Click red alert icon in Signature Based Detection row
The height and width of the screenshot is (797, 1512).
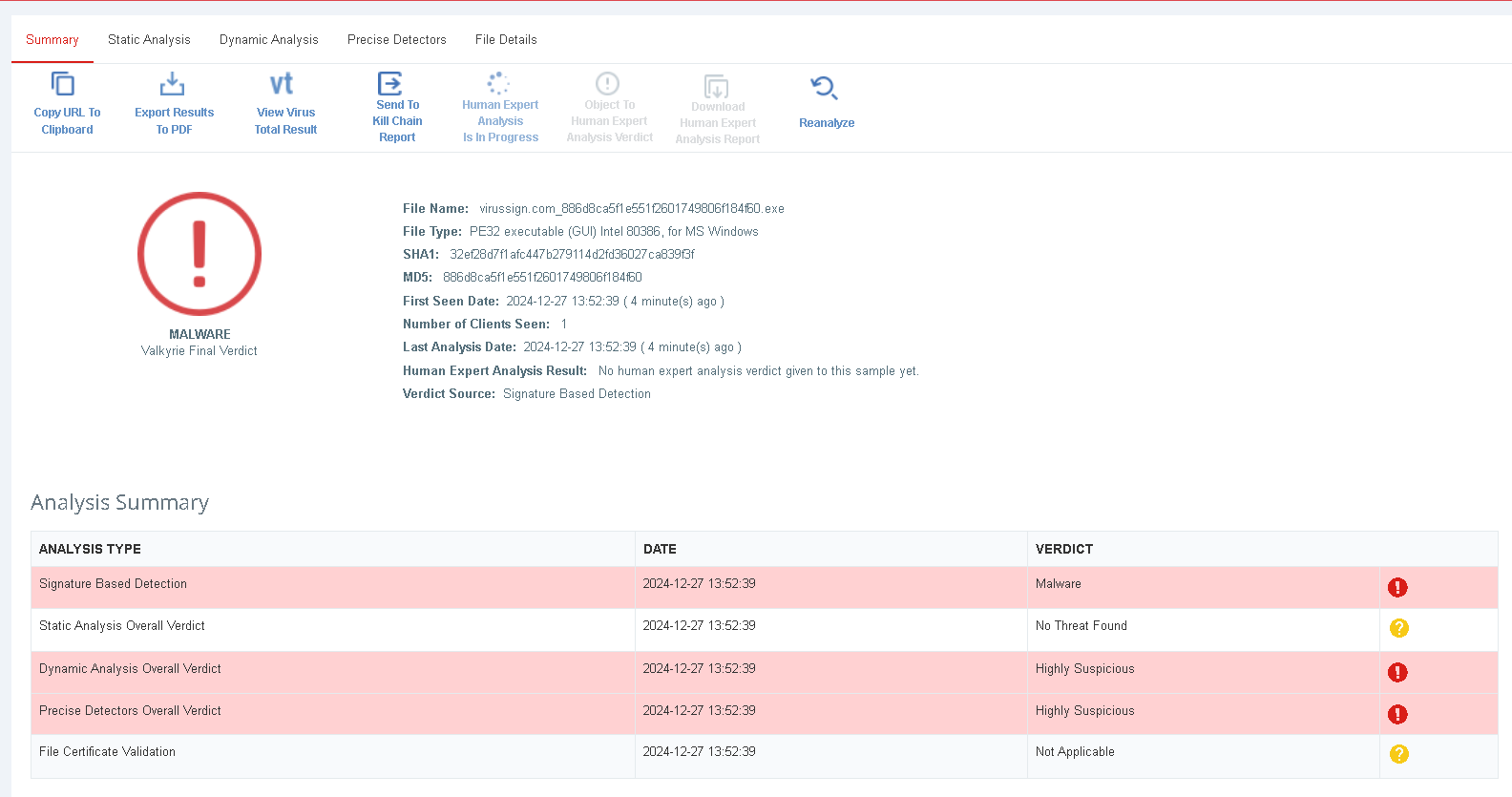click(x=1397, y=588)
